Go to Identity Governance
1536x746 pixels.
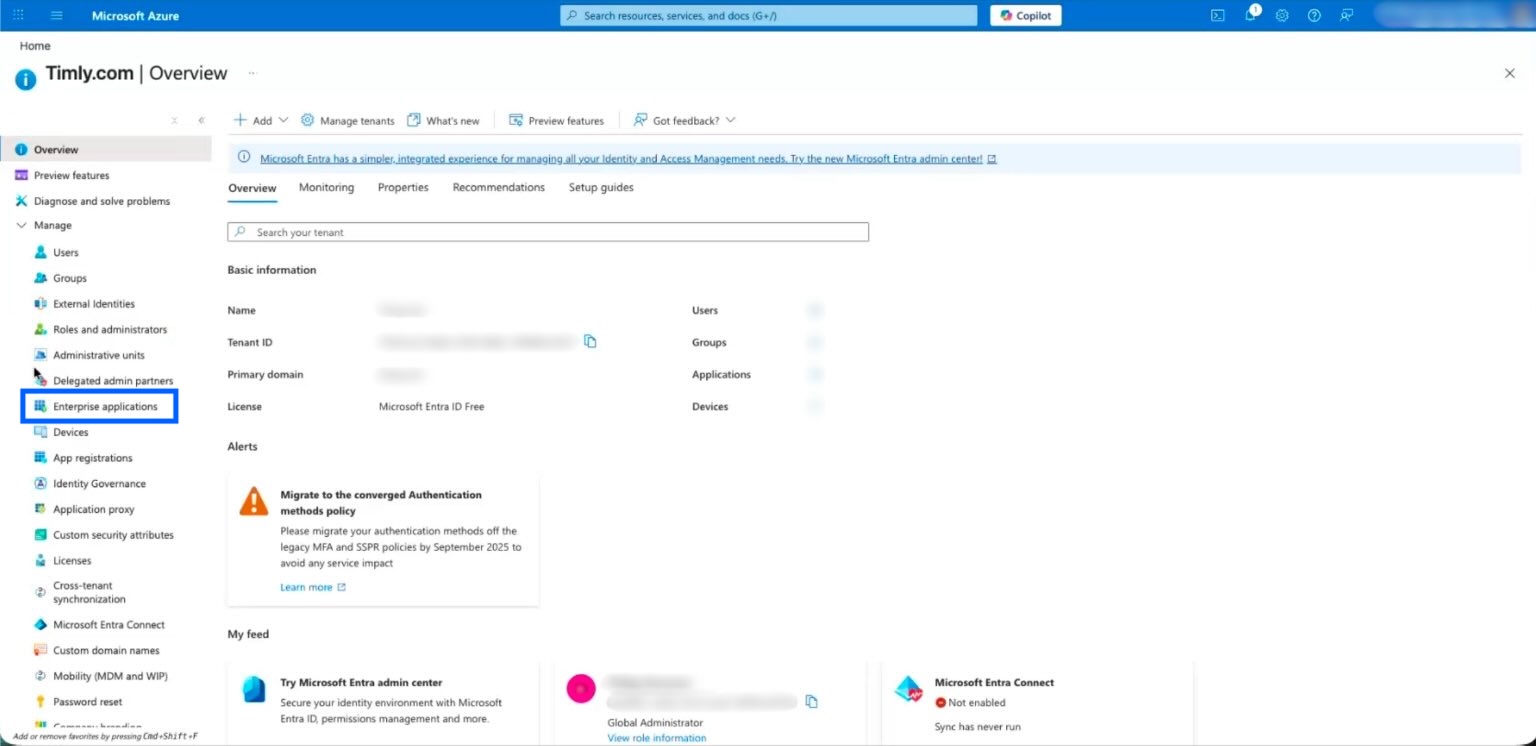(x=100, y=484)
